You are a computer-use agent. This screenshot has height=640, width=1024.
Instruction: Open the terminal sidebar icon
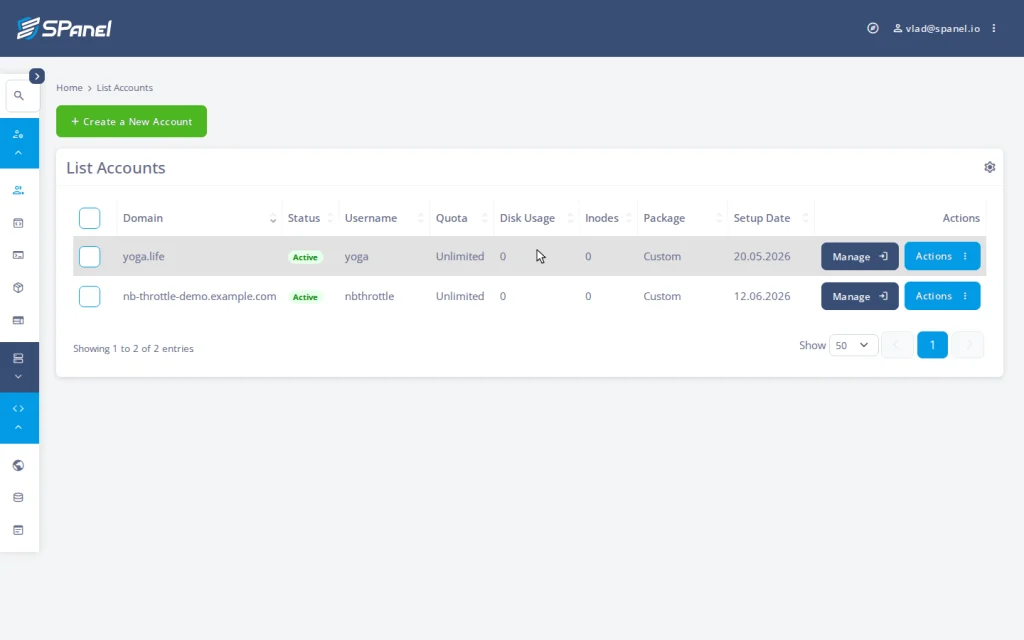(18, 255)
